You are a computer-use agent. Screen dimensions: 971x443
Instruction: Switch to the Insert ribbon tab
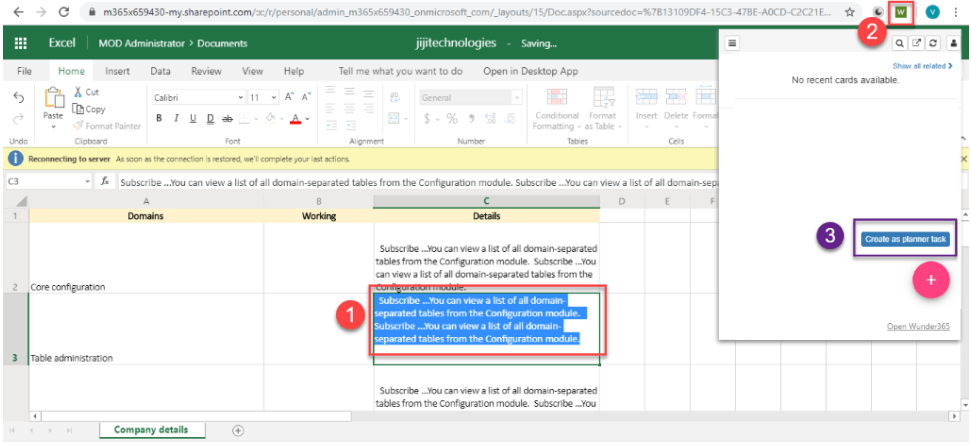[117, 72]
